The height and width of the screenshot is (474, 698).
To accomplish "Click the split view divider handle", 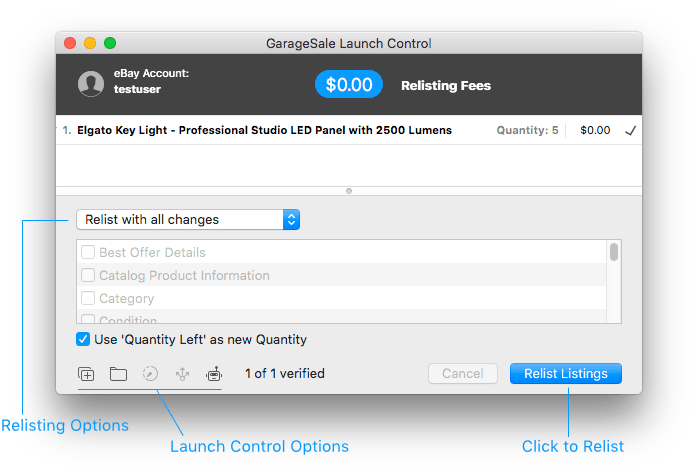I will 348,190.
